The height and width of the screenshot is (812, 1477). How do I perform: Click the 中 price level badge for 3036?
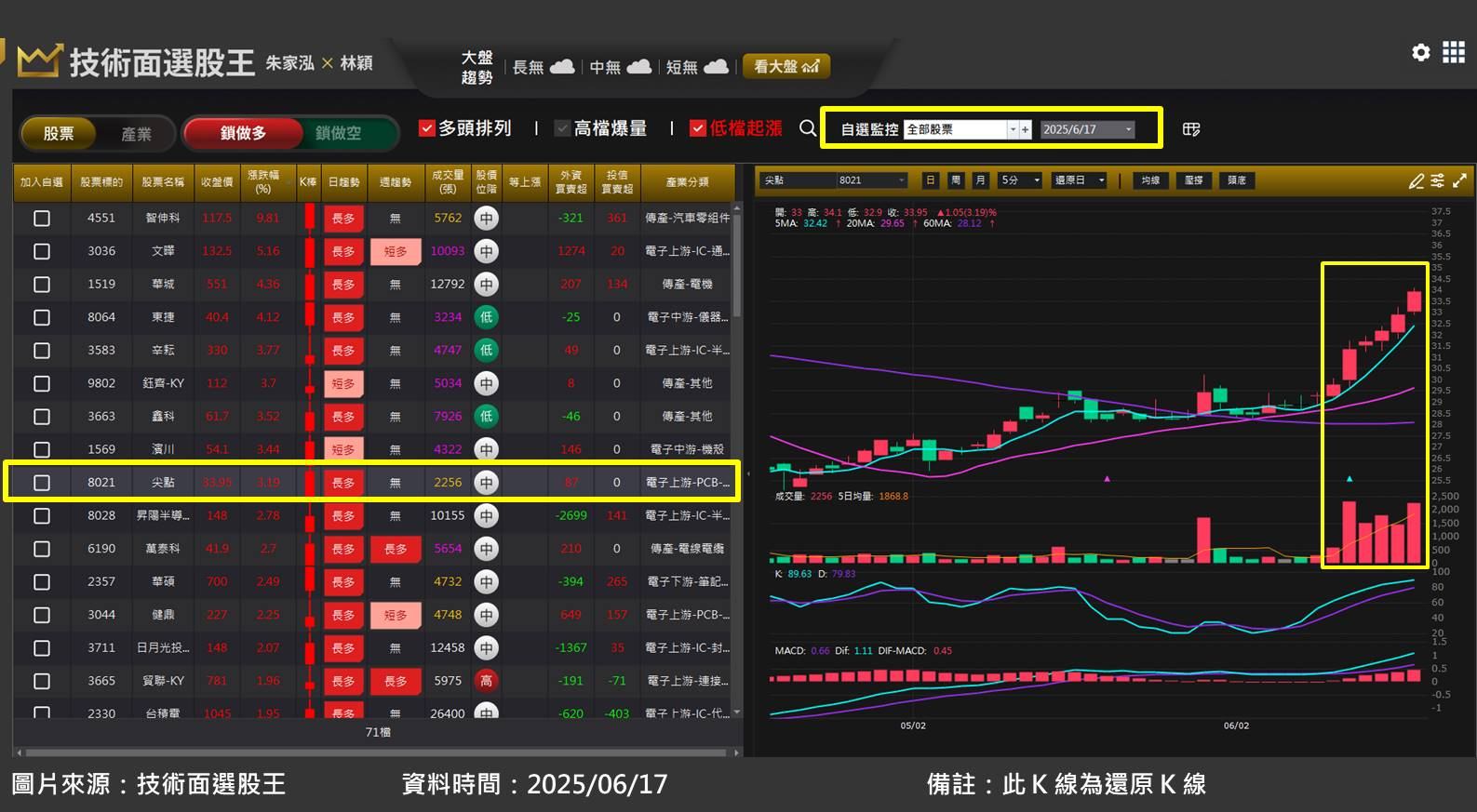point(486,251)
